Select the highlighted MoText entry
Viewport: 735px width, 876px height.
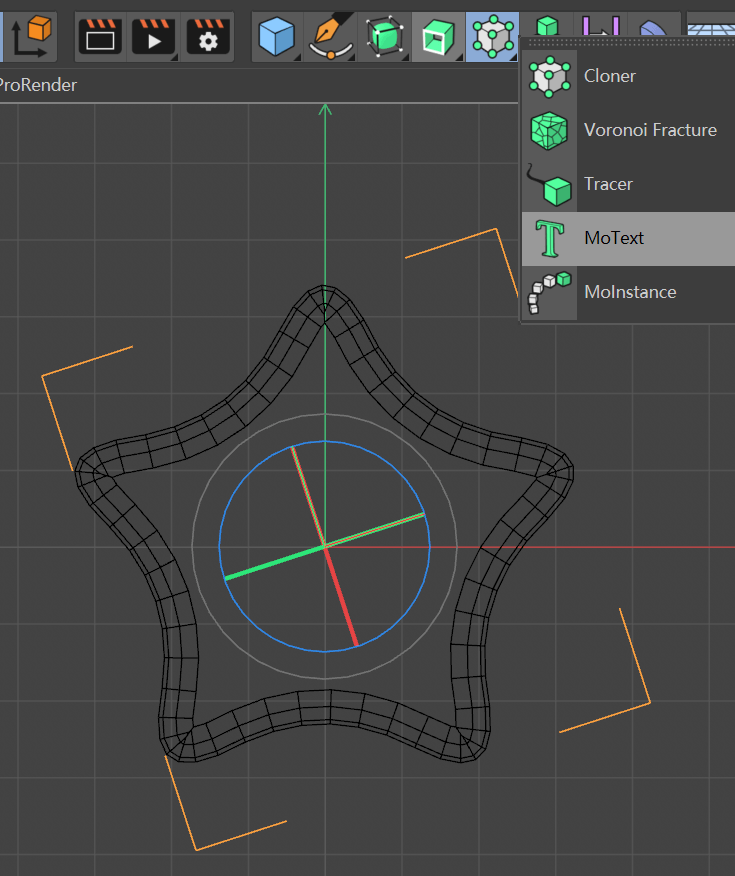tap(628, 239)
